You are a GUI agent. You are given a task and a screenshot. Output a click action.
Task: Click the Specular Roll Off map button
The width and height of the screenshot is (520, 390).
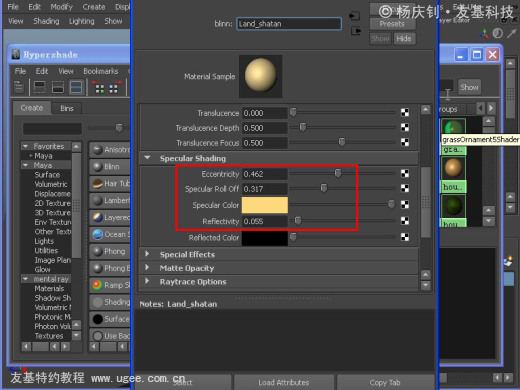coord(405,189)
